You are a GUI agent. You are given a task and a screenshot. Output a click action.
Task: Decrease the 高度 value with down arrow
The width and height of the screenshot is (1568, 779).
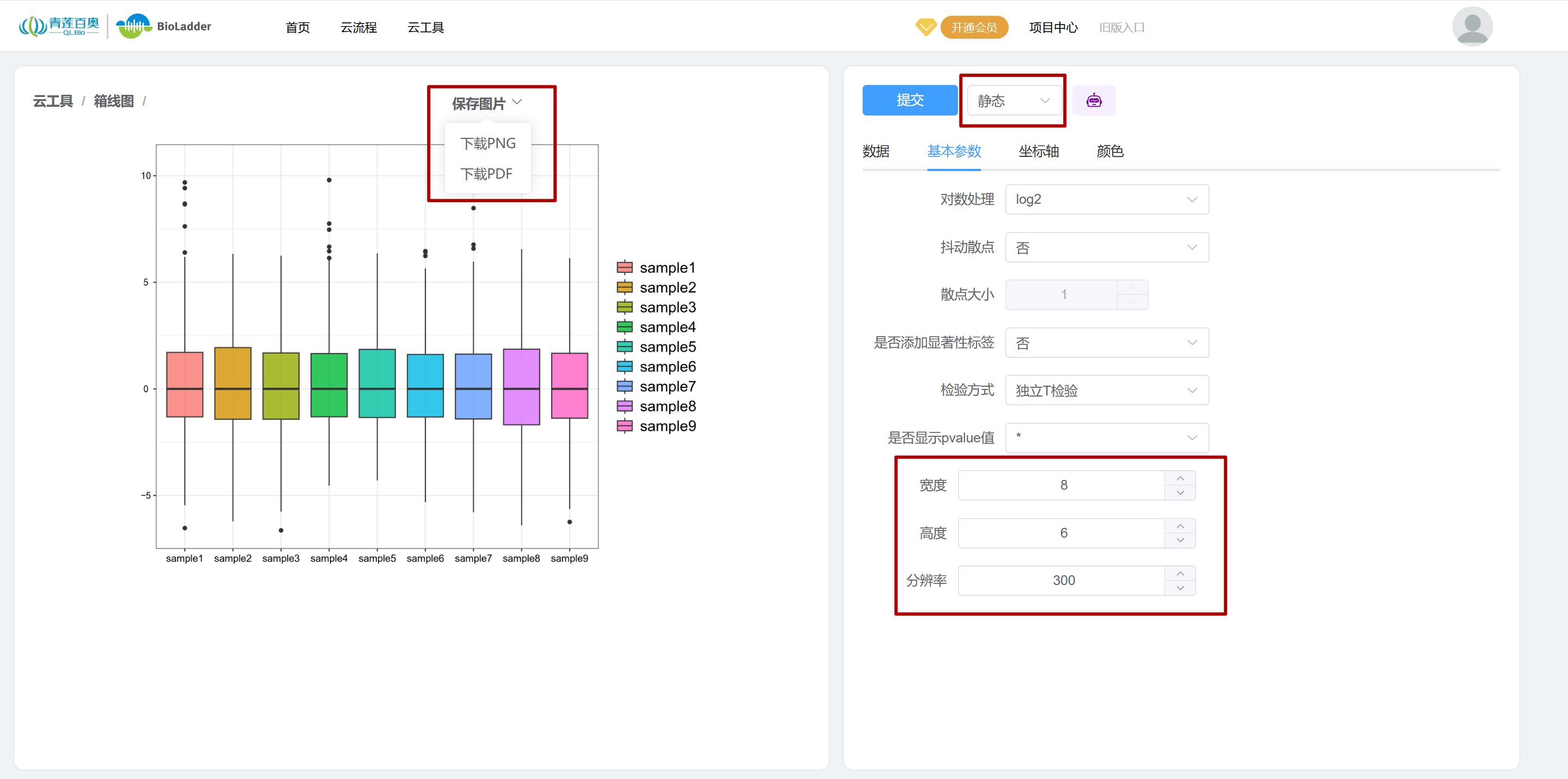tap(1180, 540)
